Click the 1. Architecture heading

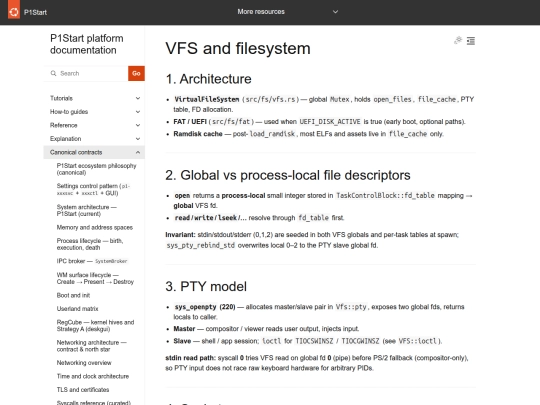[208, 79]
